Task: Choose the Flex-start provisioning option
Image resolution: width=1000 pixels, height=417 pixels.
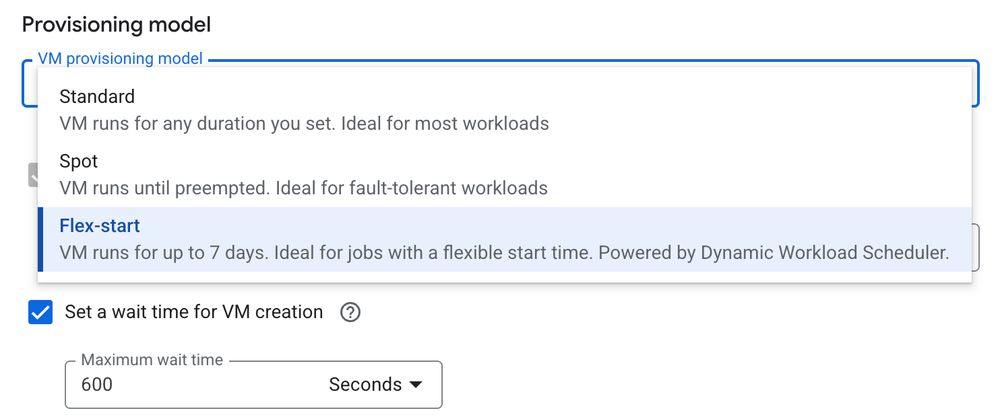Action: coord(100,226)
